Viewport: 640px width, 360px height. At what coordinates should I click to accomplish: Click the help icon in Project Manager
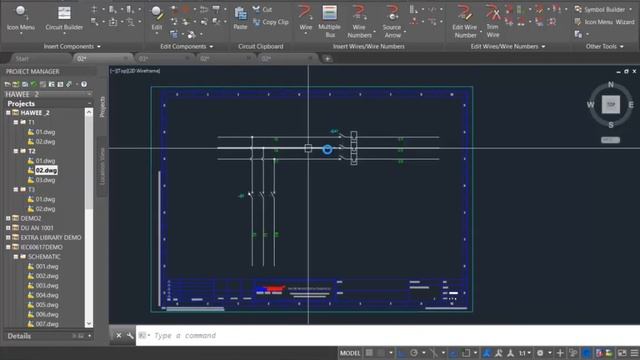pyautogui.click(x=84, y=84)
